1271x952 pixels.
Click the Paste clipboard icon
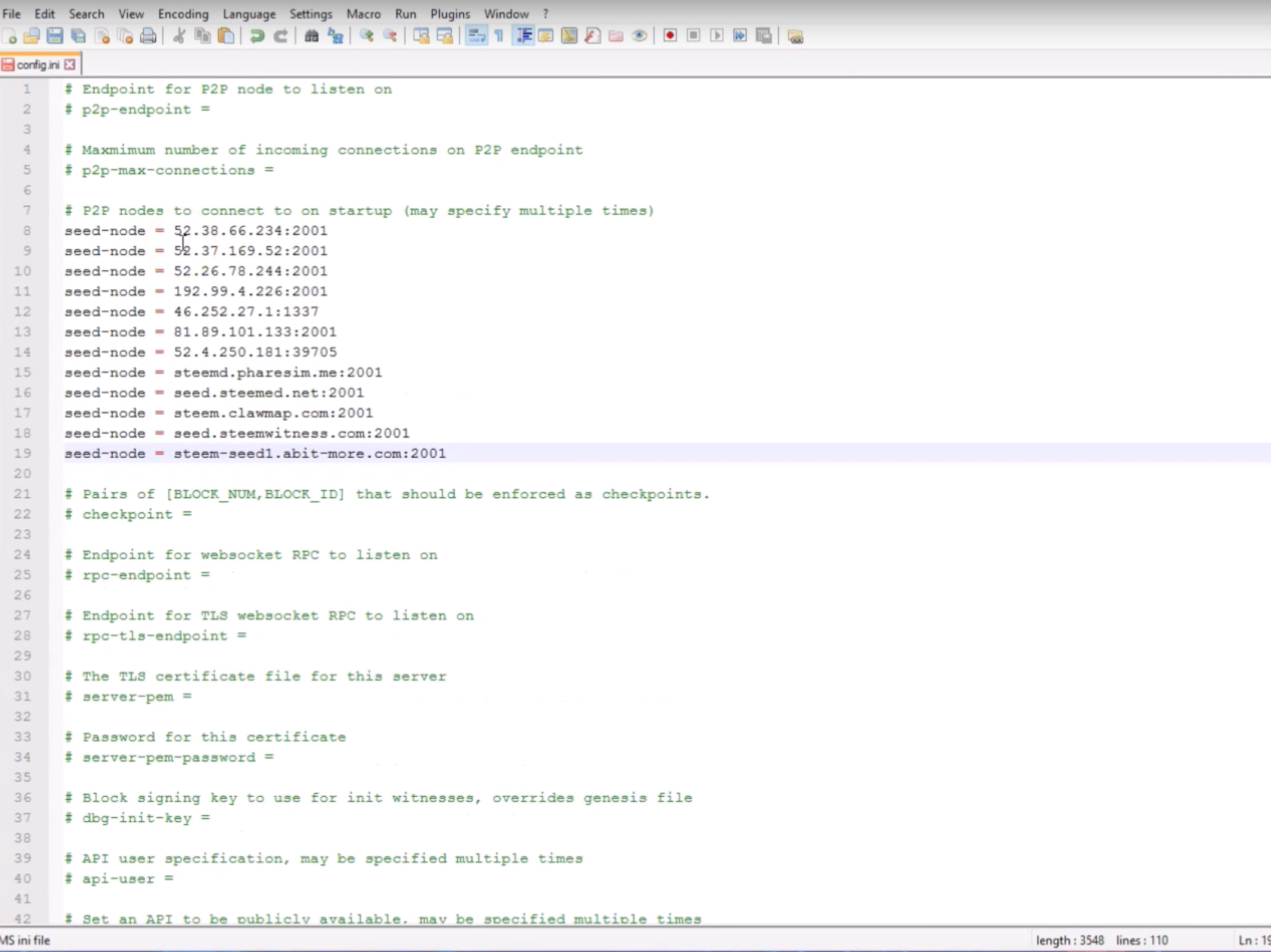tap(226, 36)
